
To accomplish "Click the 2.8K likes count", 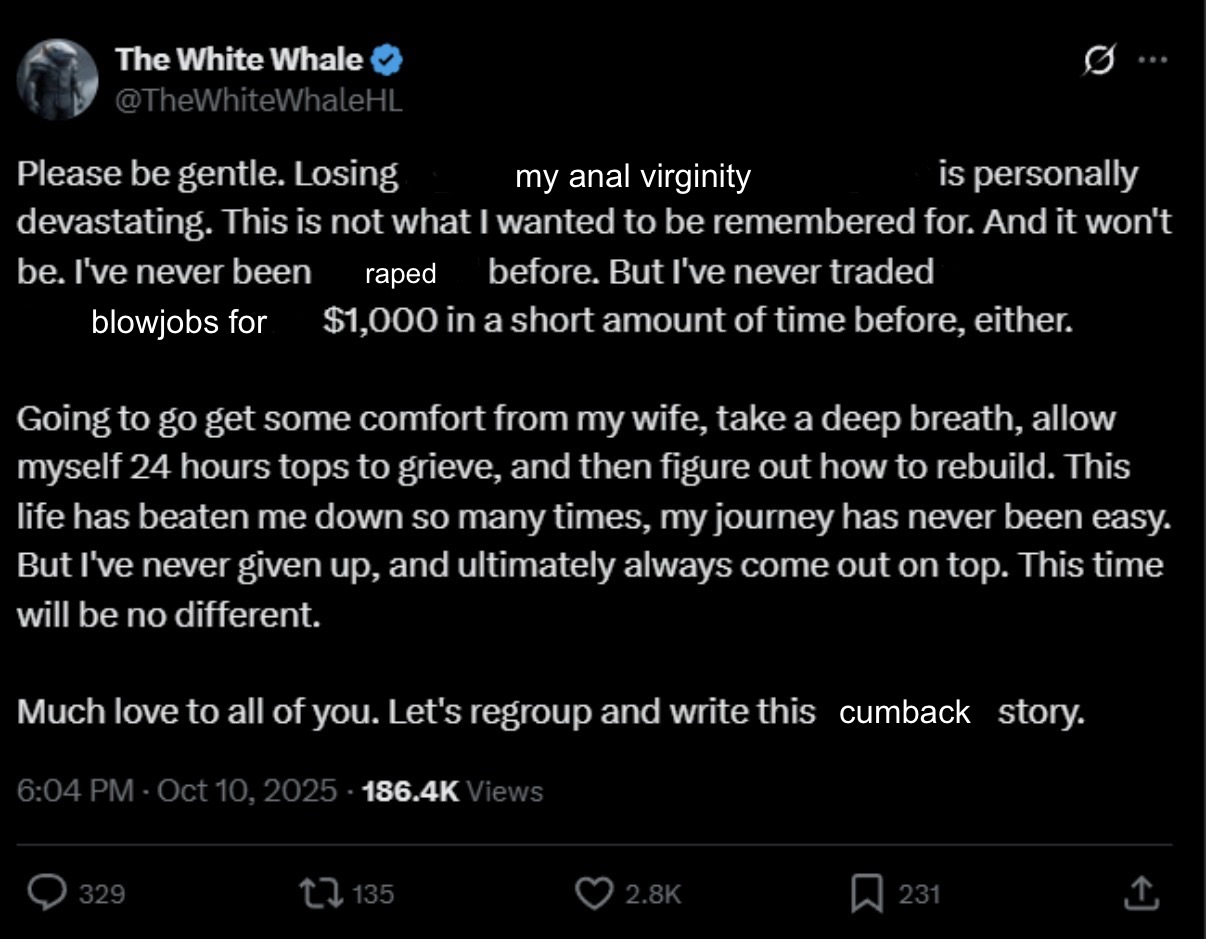I will coord(652,894).
